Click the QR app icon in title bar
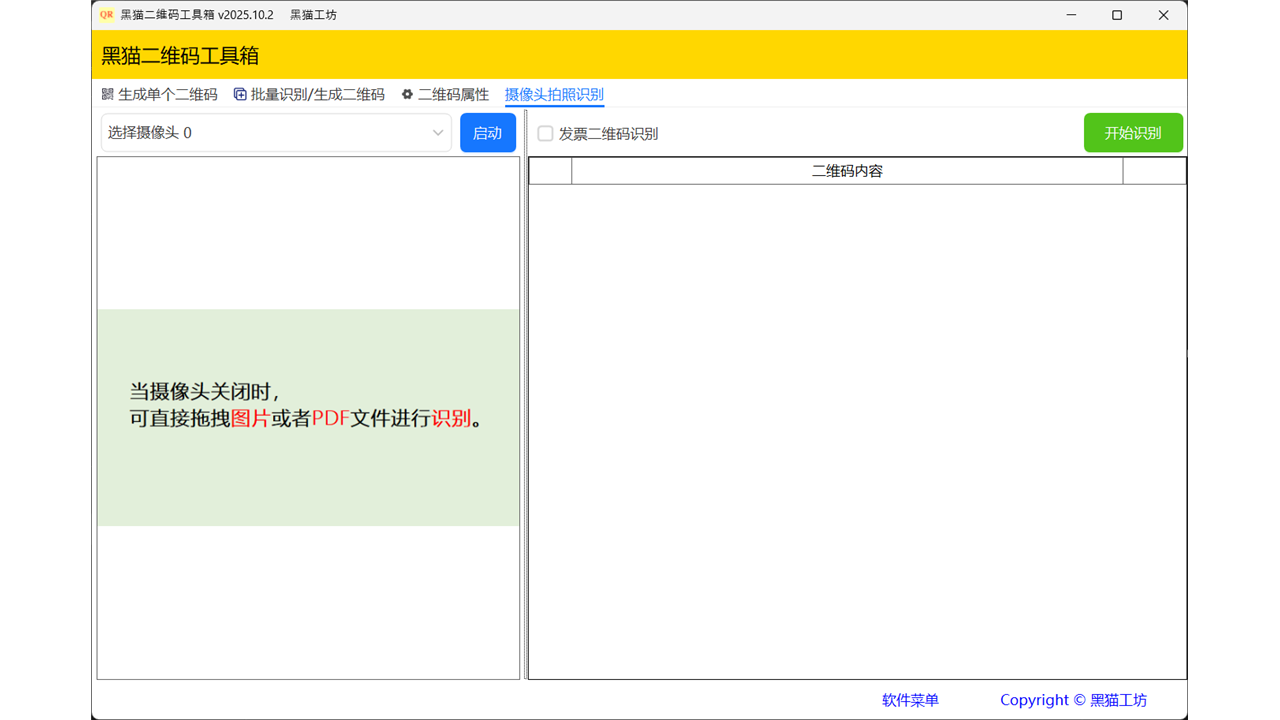 coord(106,15)
